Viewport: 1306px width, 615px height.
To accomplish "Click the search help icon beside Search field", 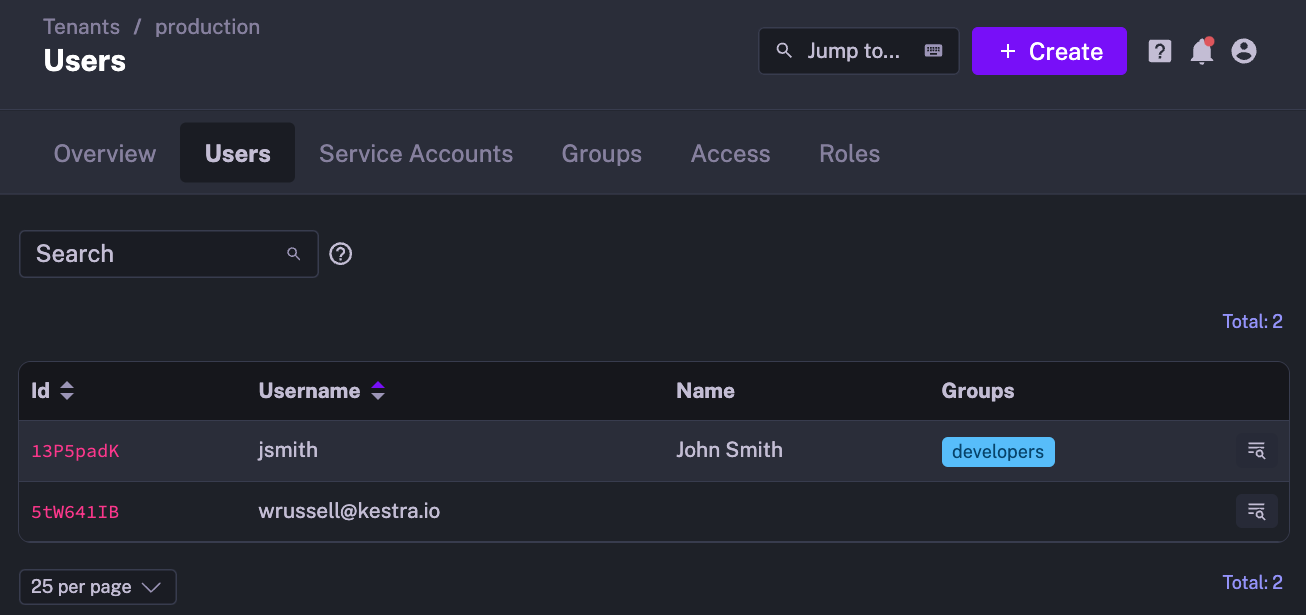I will coord(341,254).
